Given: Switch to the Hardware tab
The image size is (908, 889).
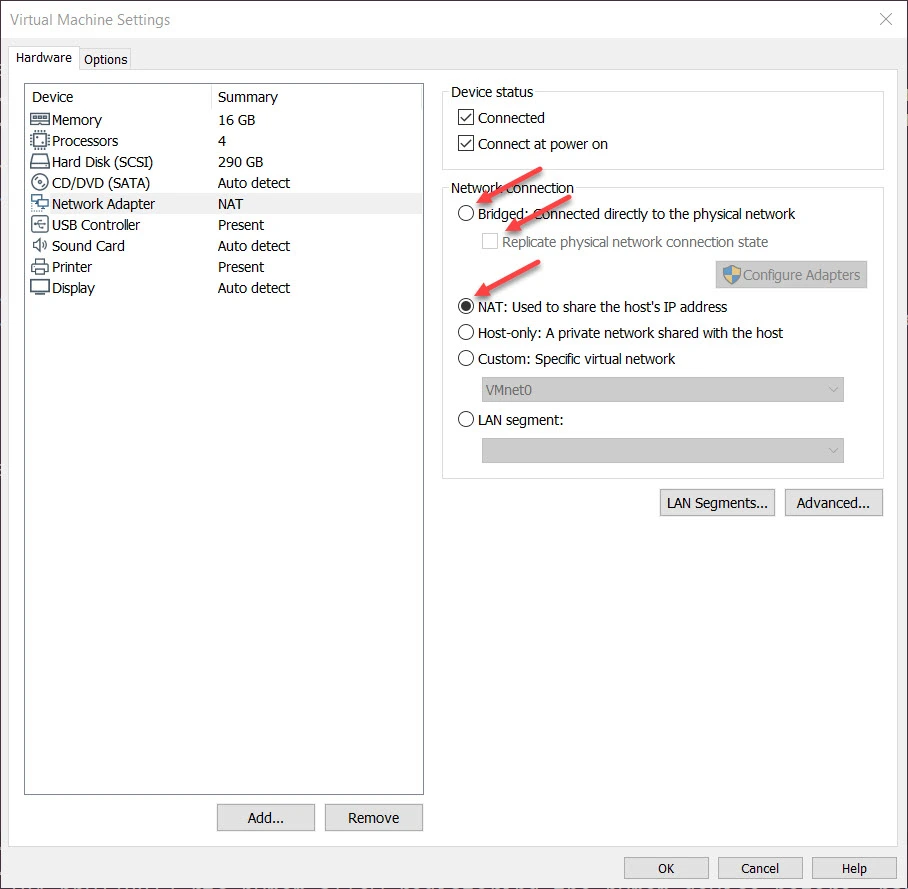Looking at the screenshot, I should (44, 58).
